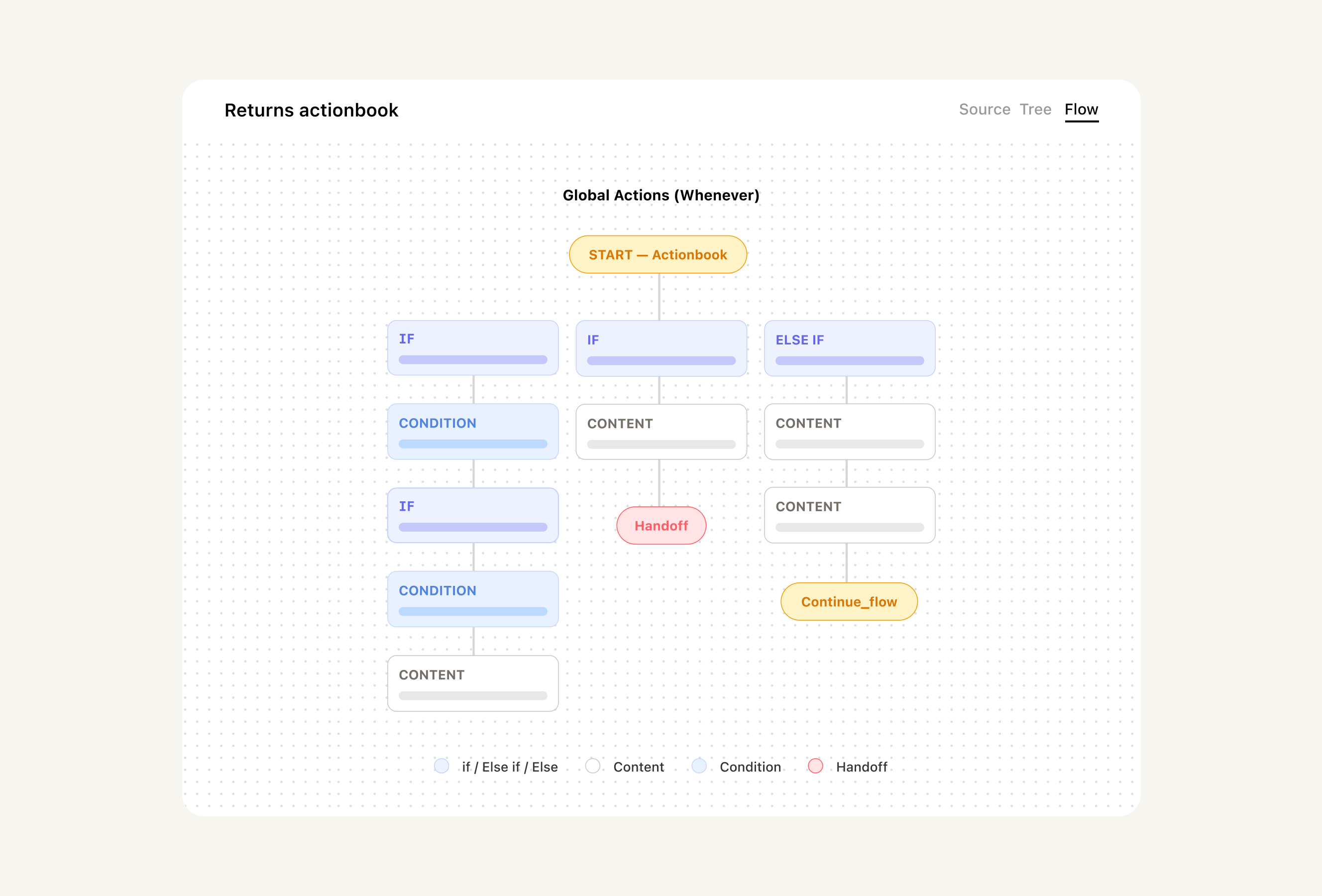This screenshot has height=896, width=1322.
Task: Click the red Handoff legend swatch
Action: [816, 766]
